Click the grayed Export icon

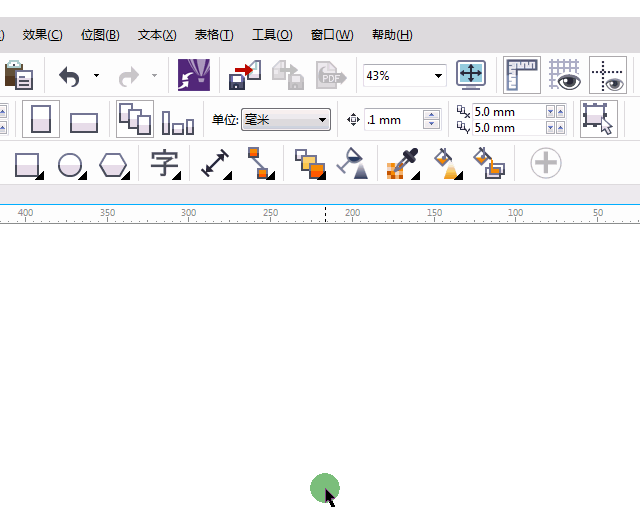click(288, 75)
